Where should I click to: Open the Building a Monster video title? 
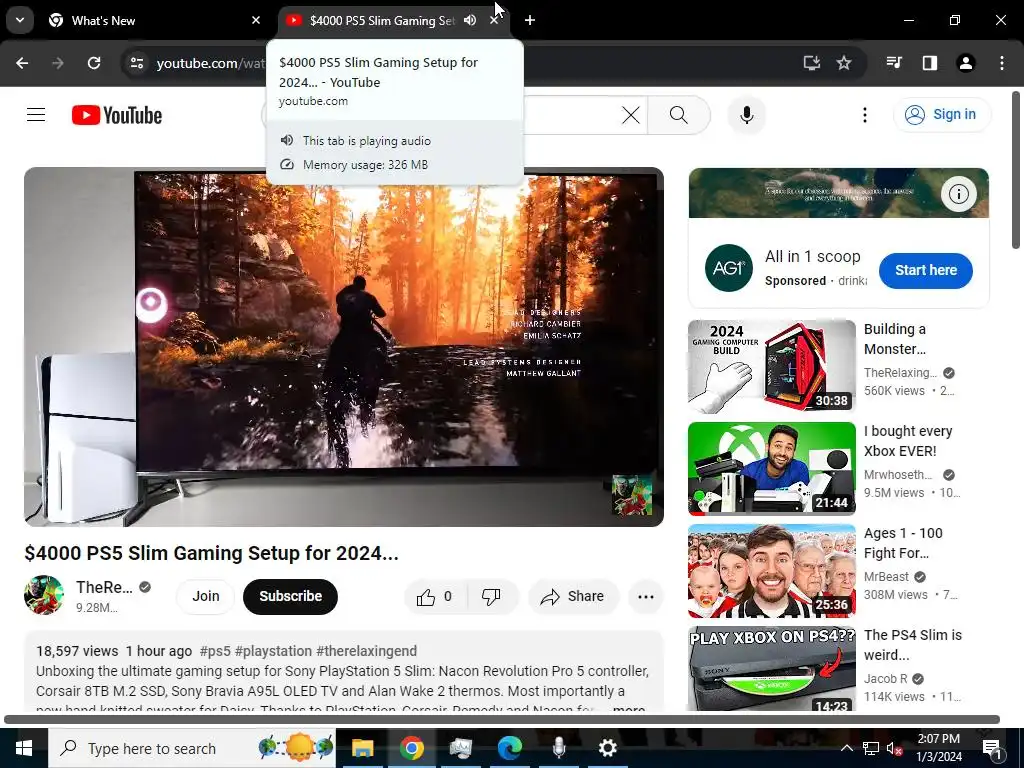pyautogui.click(x=895, y=339)
